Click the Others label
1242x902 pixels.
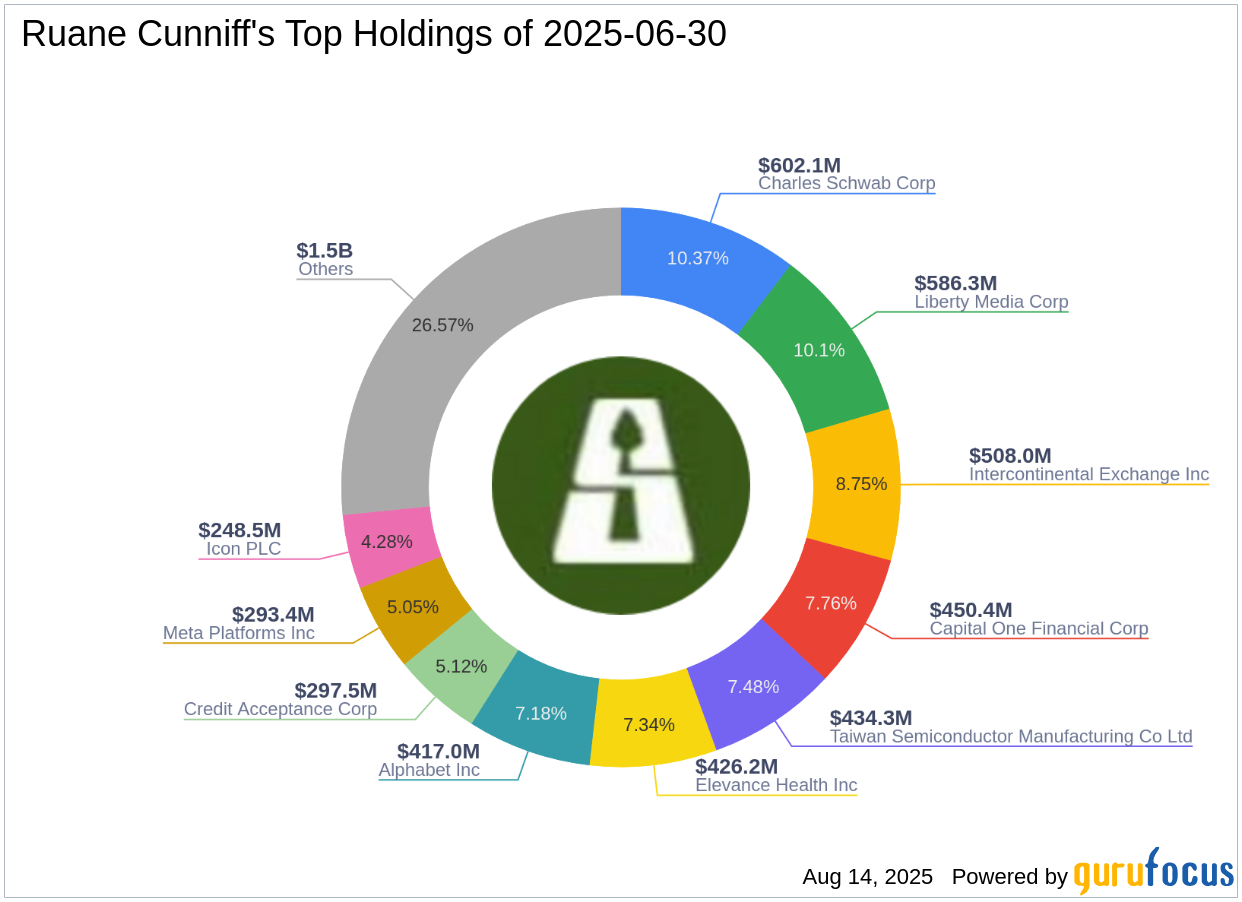(x=325, y=269)
